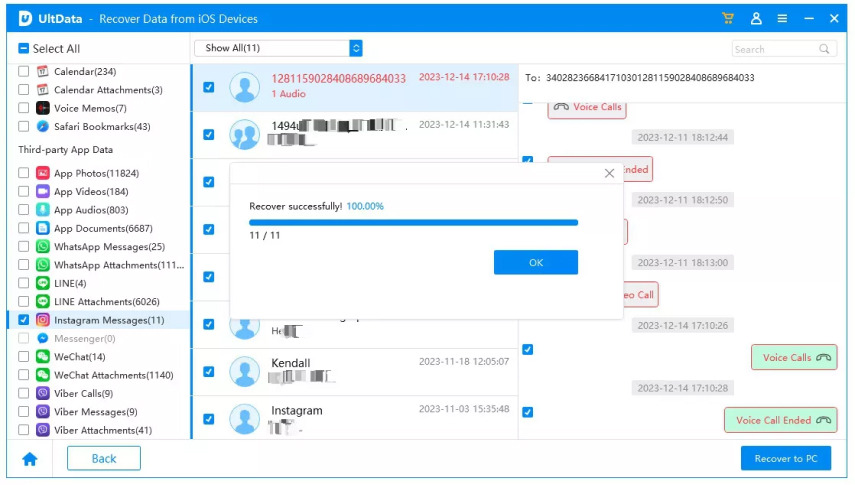
Task: Click the 2023-12-11 18:12:44 timestamp label
Action: coord(683,137)
